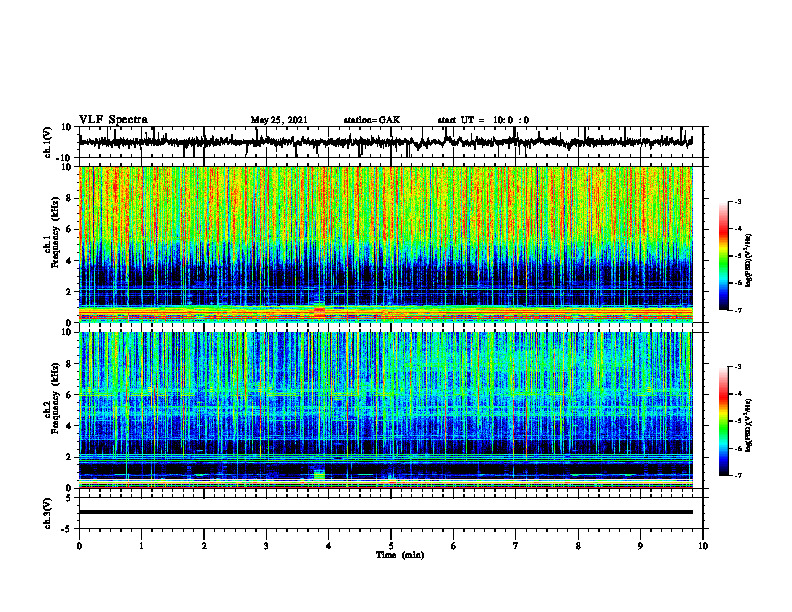Click the ch.1 spectrogram "8" kHz tick label

69,198
